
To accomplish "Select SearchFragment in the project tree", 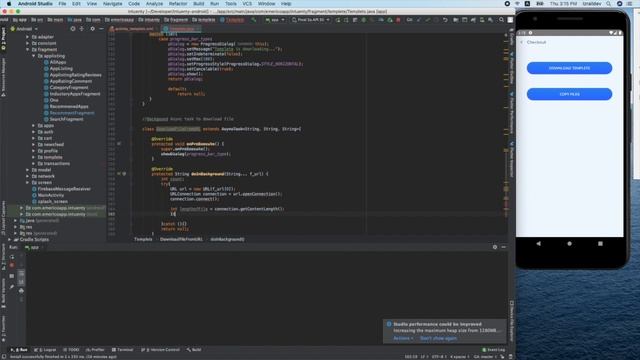I will coord(66,119).
